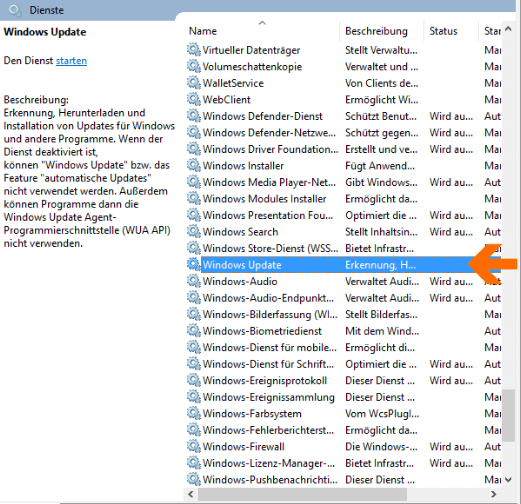Click gear icon beside Windows-Ereignisprotokoll
The image size is (521, 504).
193,380
